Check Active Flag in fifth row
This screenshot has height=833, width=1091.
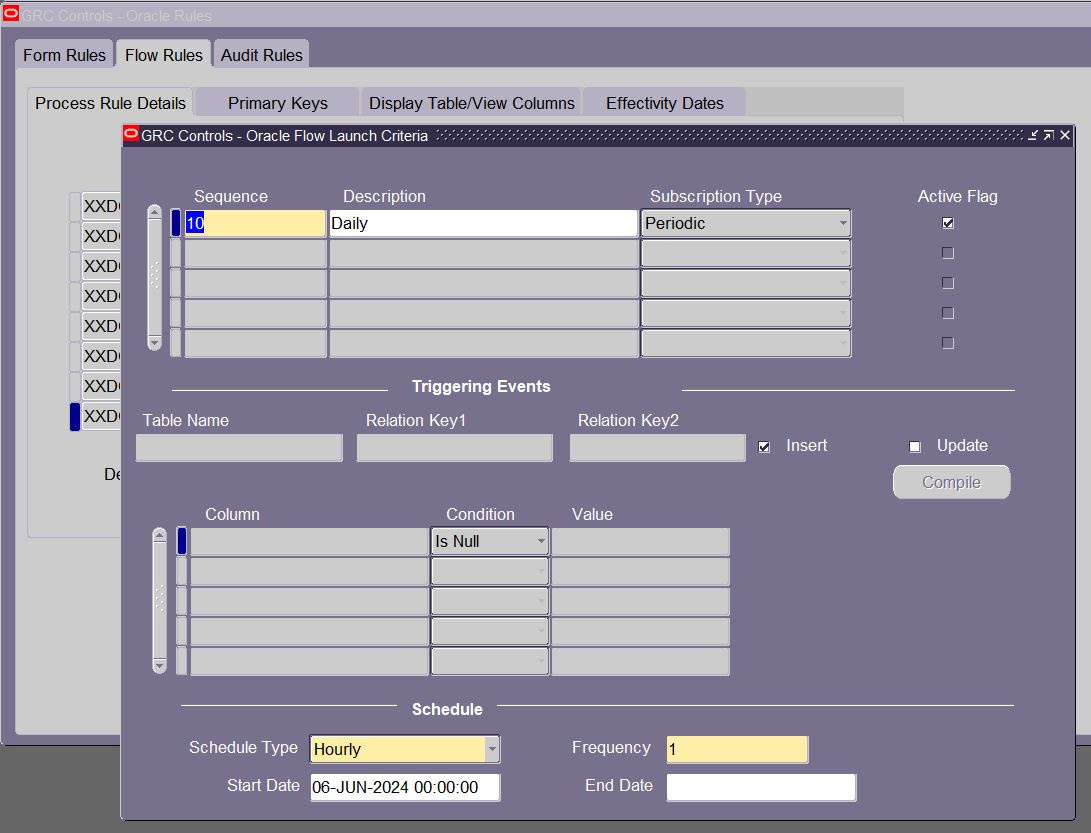pos(948,342)
